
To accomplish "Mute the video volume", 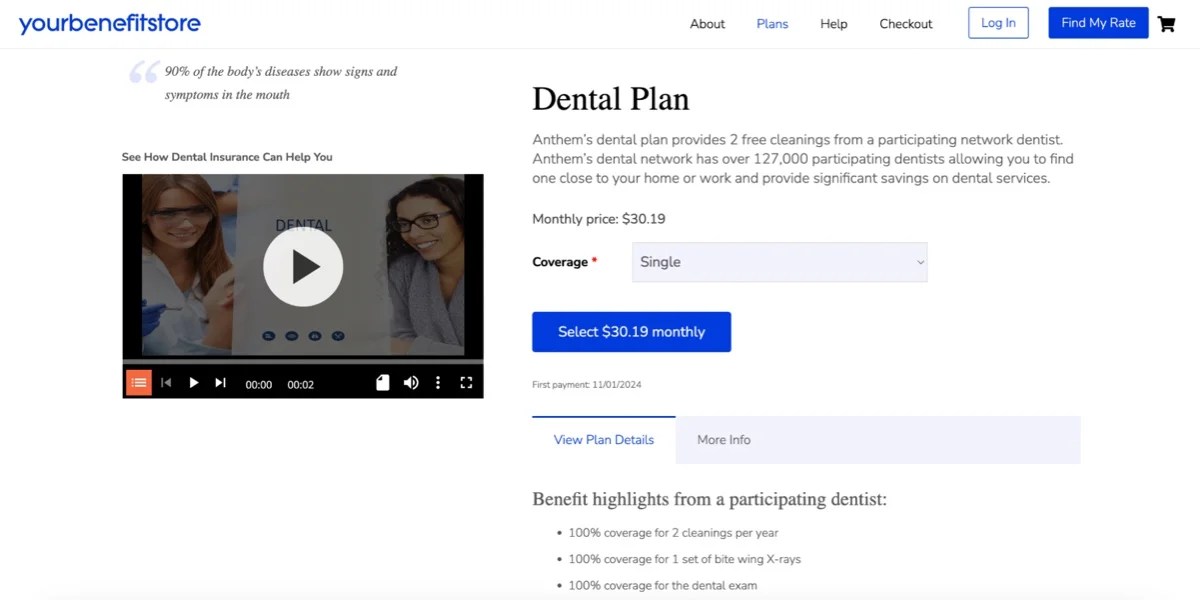I will pyautogui.click(x=410, y=382).
